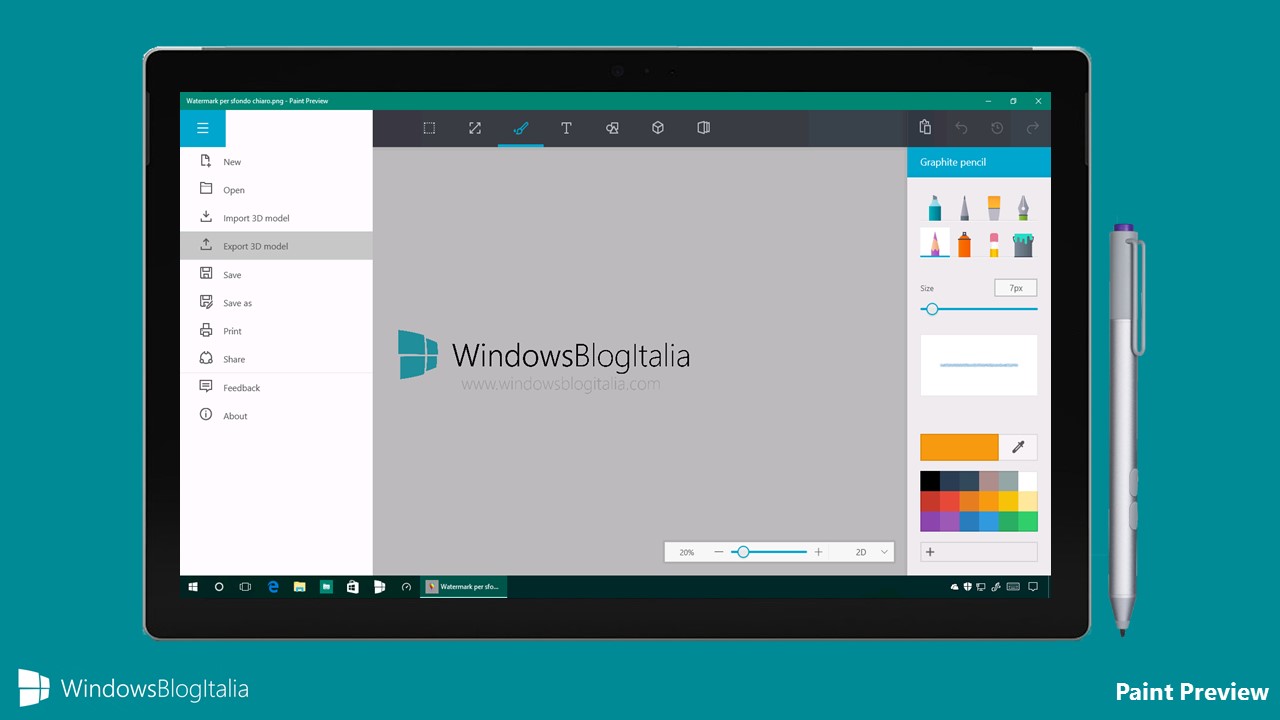
Task: Select Export 3D model
Action: (276, 246)
